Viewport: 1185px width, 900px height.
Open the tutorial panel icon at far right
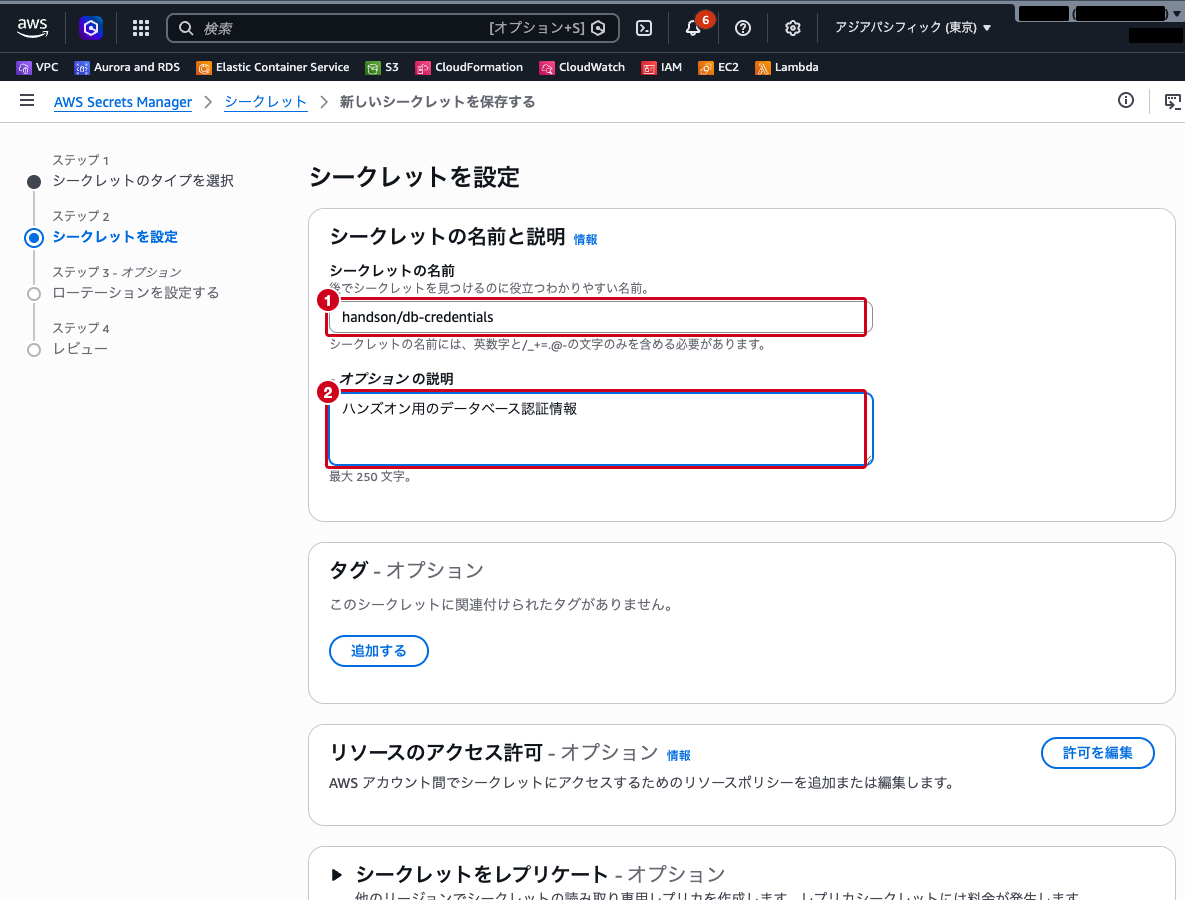[1173, 101]
